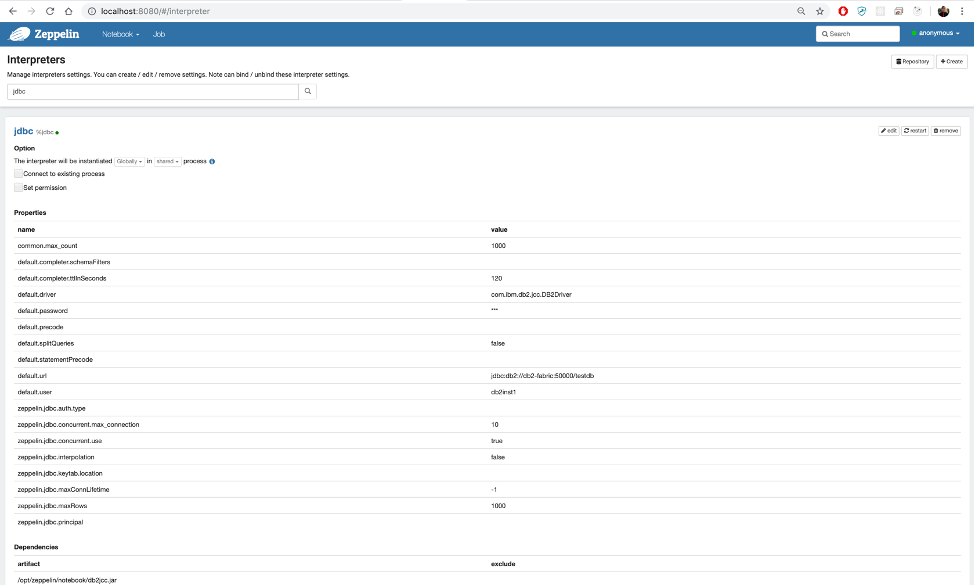Screen dimensions: 974x585
Task: Select the common.max_count property name
Action: [47, 246]
